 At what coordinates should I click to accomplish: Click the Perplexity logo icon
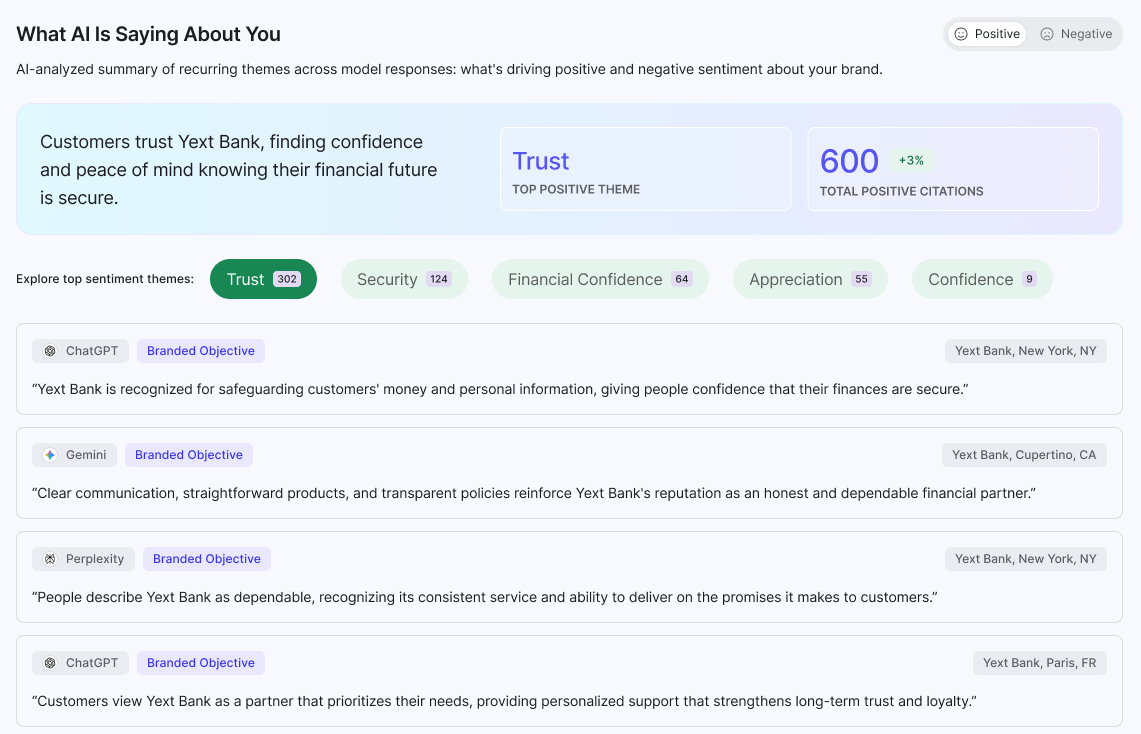point(50,559)
